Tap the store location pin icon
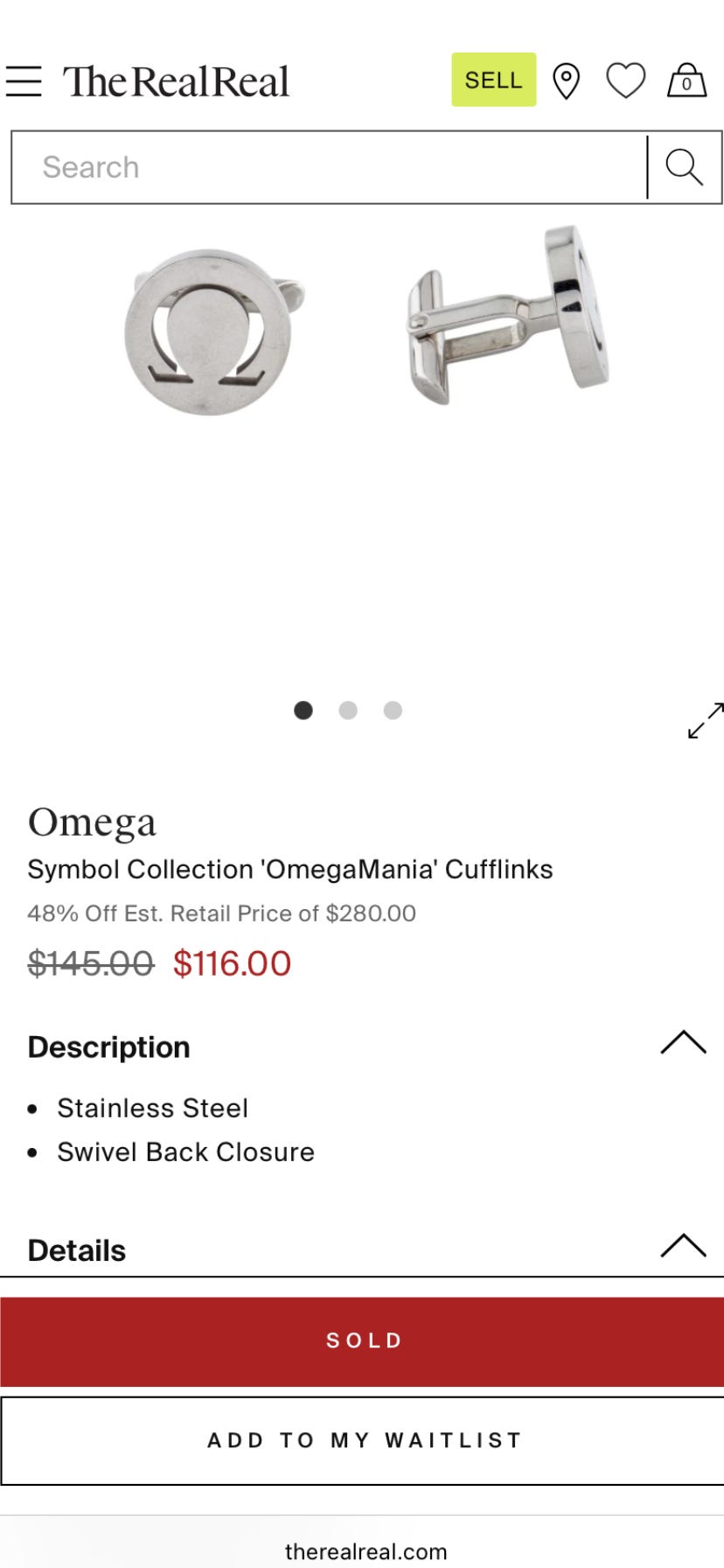724x1568 pixels. point(567,81)
